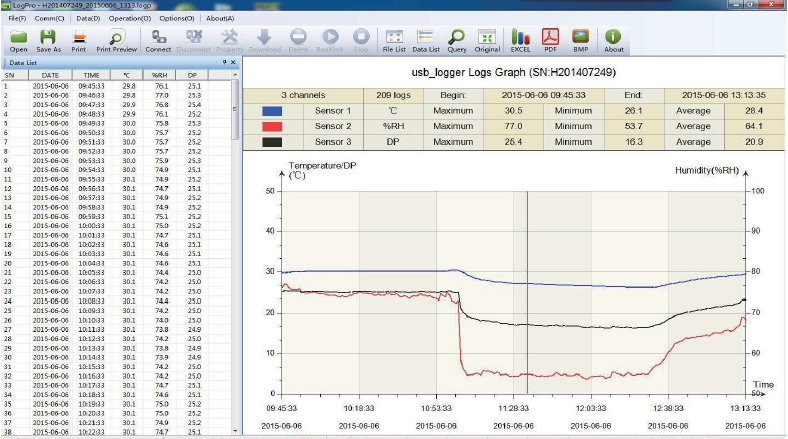Click the %RH column header

pos(158,74)
